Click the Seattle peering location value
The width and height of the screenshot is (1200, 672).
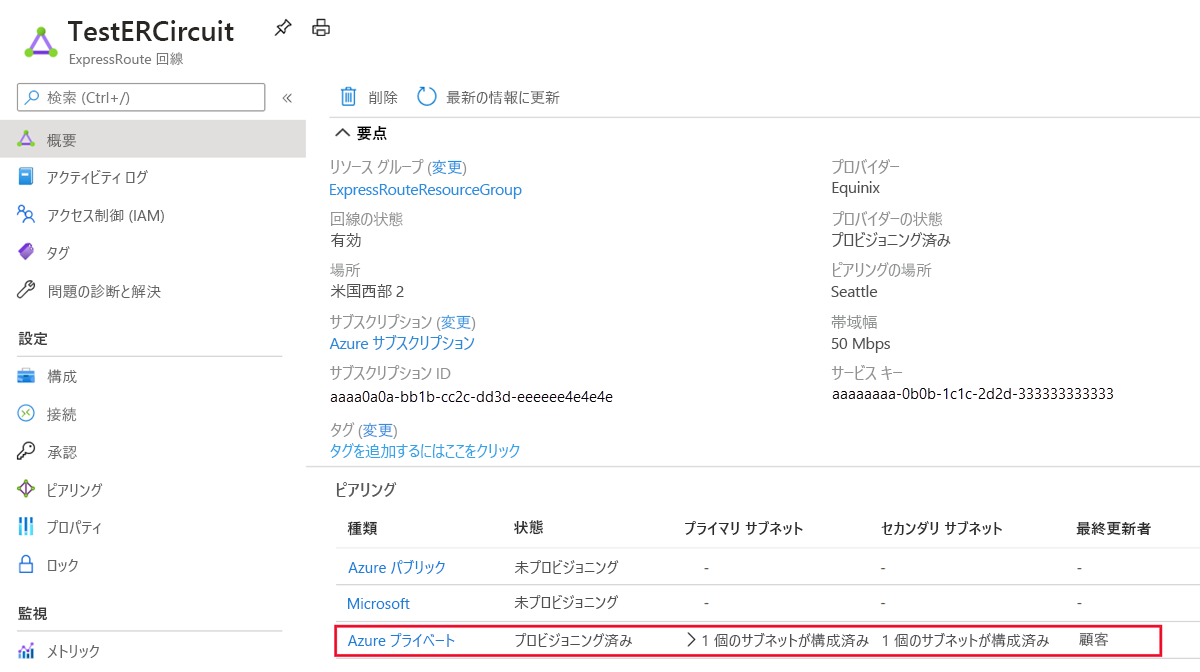point(854,292)
